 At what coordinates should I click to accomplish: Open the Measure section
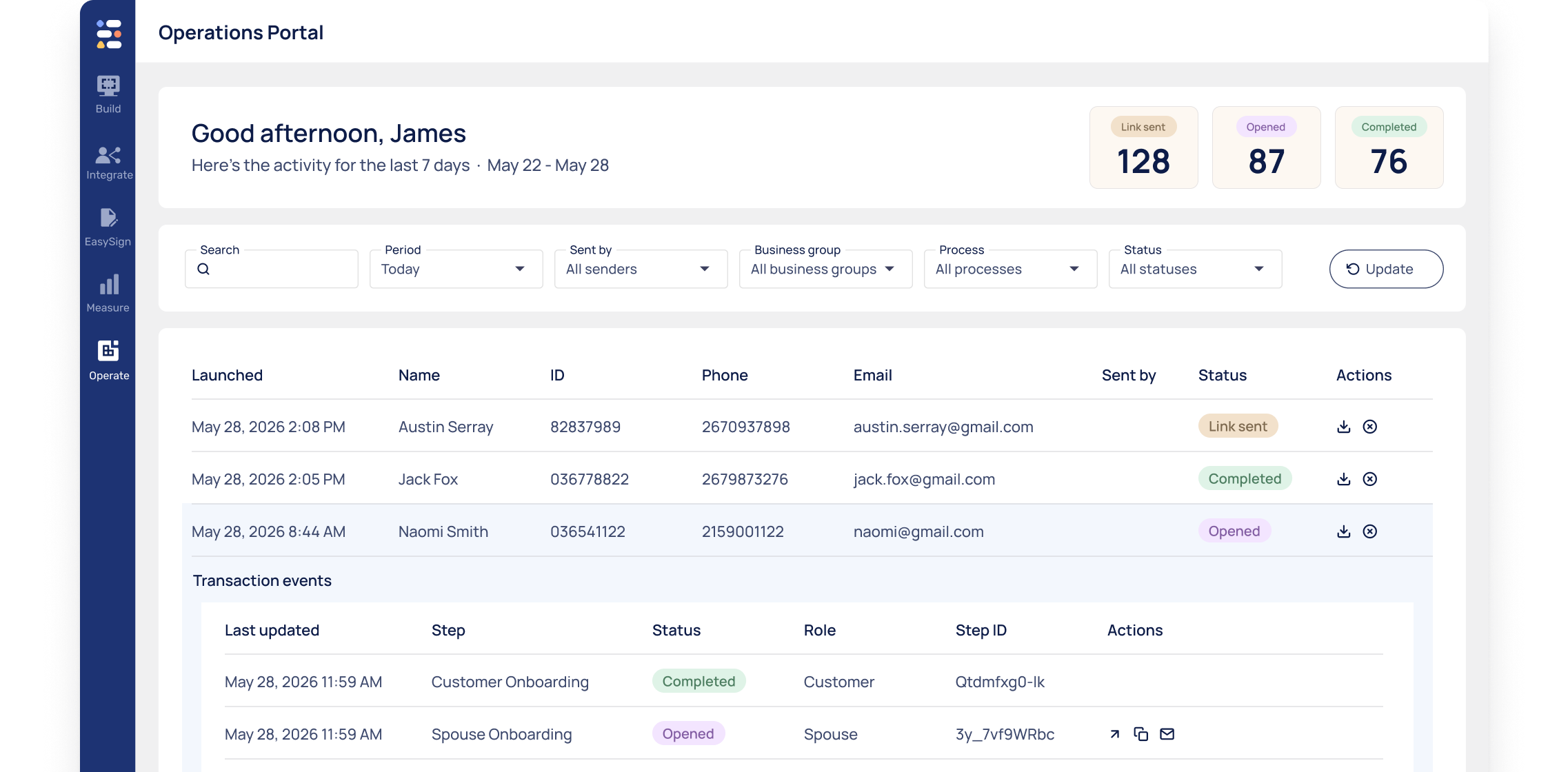(108, 294)
